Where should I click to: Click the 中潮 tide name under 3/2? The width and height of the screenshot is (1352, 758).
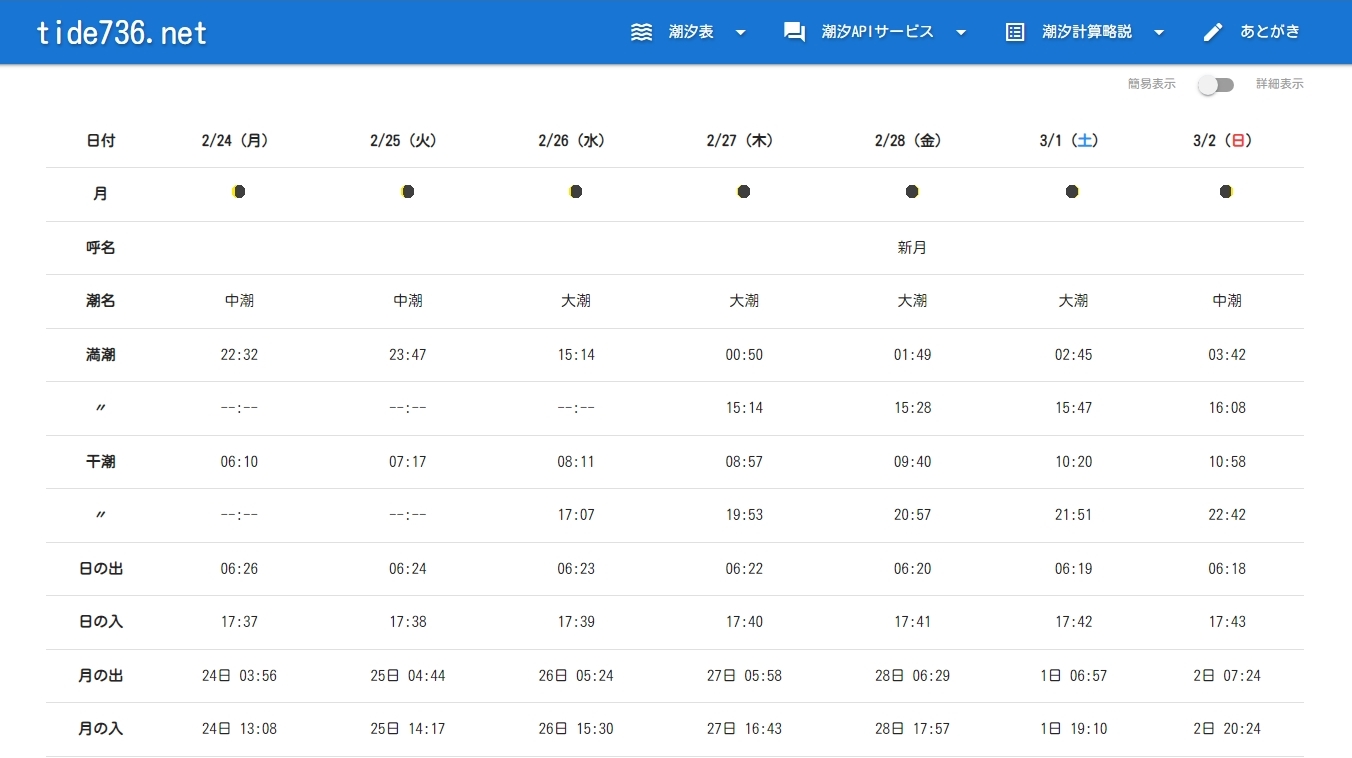pyautogui.click(x=1227, y=301)
